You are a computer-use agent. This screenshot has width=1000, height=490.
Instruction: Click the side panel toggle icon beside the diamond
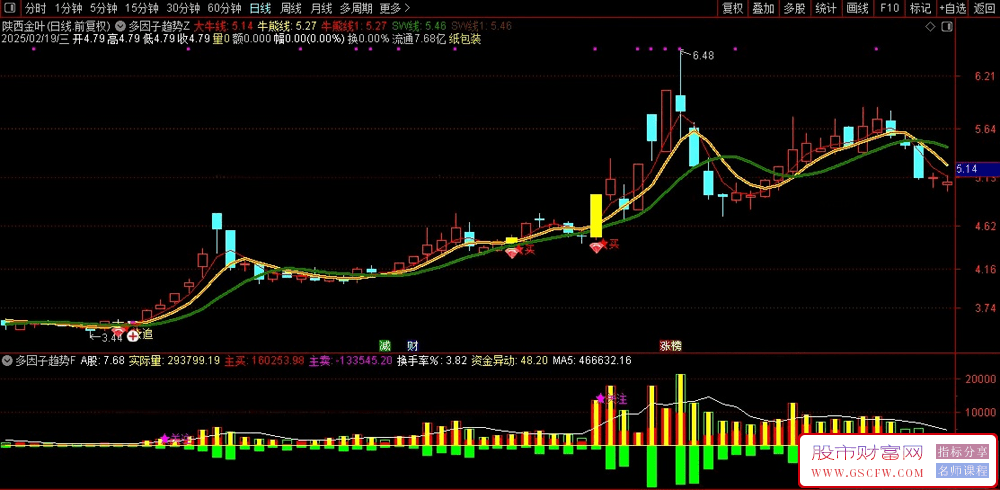click(947, 27)
